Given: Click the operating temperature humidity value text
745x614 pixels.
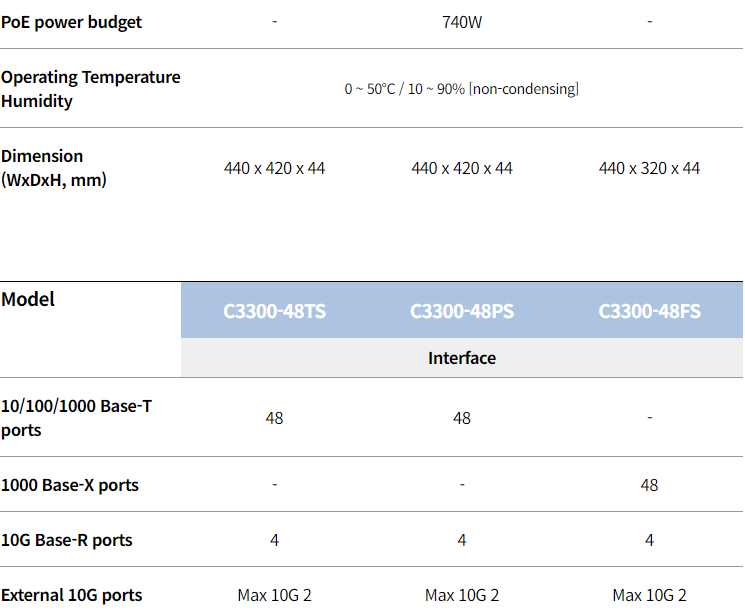Looking at the screenshot, I should coord(461,89).
